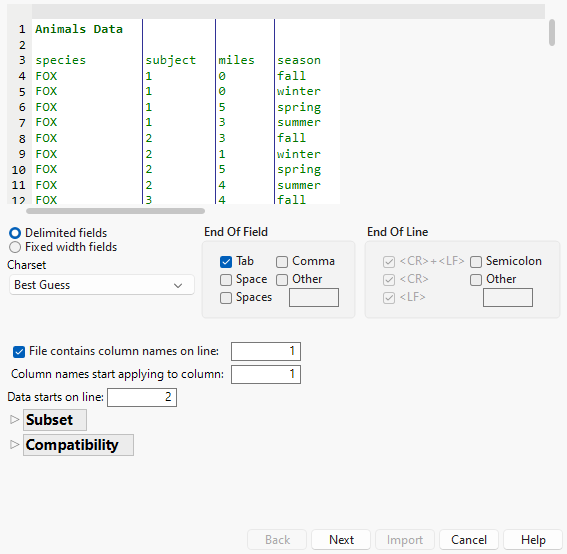Click line number 10 in the preview gutter
Viewport: 567px width, 554px height.
[x=18, y=170]
